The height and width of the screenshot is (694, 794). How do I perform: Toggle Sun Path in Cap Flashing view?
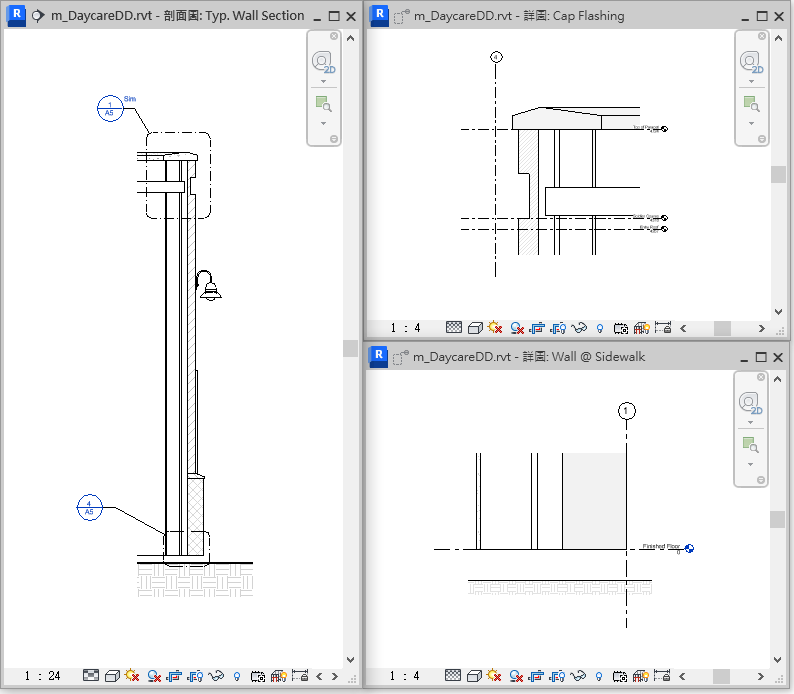pos(495,328)
